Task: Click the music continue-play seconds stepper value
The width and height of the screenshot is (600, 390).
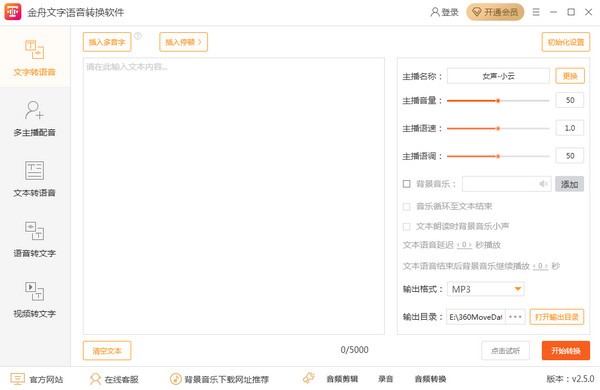Action: click(x=540, y=266)
